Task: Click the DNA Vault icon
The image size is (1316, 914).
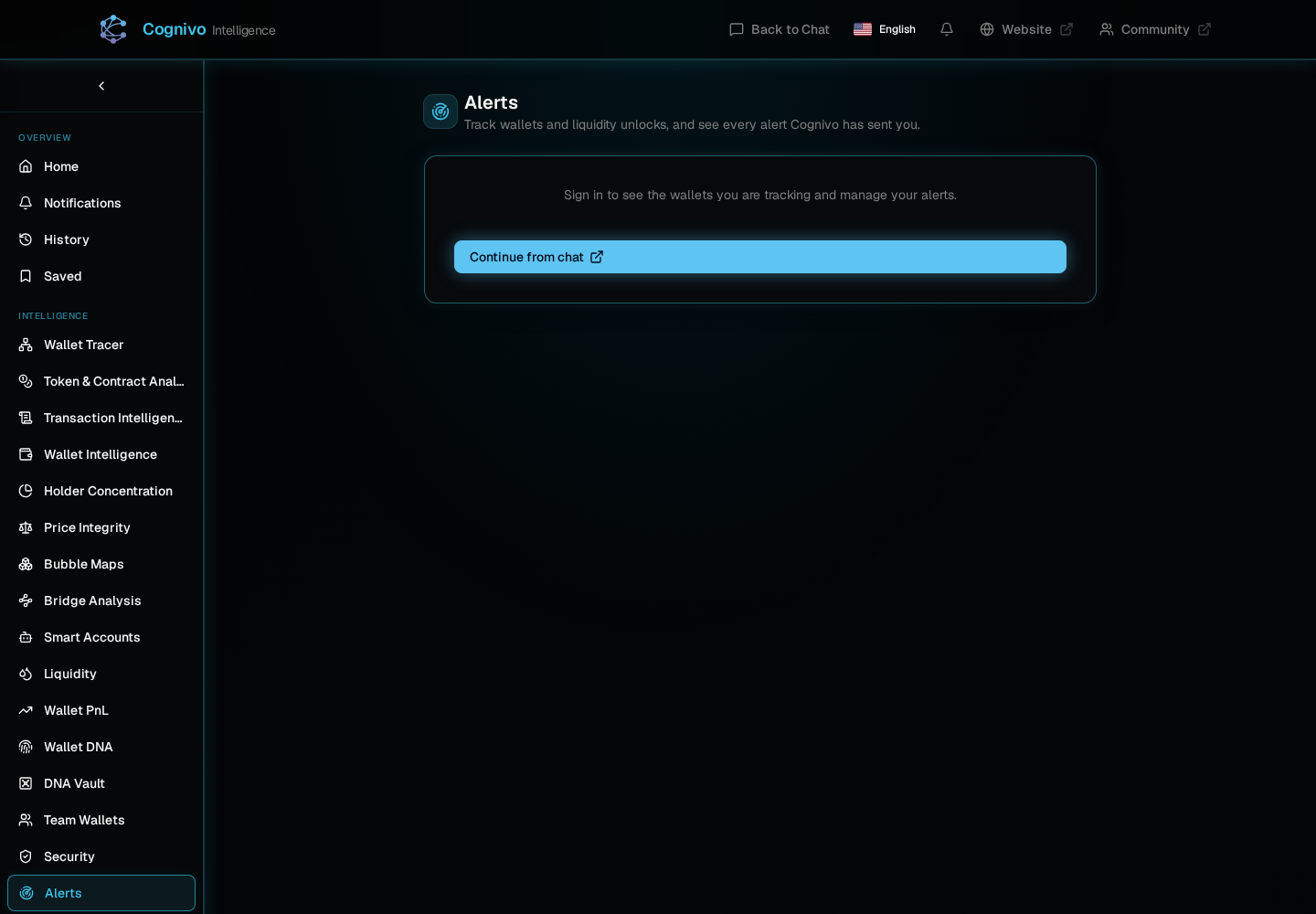Action: pos(26,783)
